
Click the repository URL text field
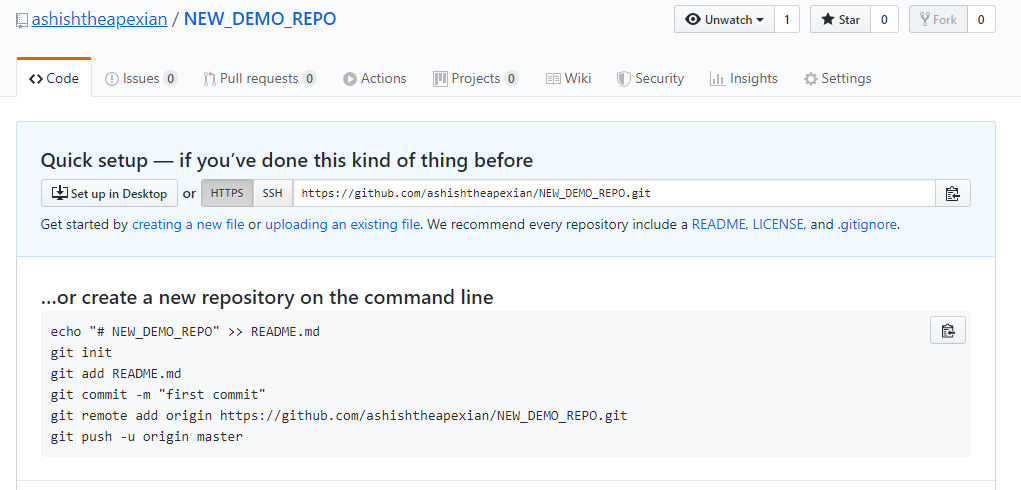coord(613,193)
